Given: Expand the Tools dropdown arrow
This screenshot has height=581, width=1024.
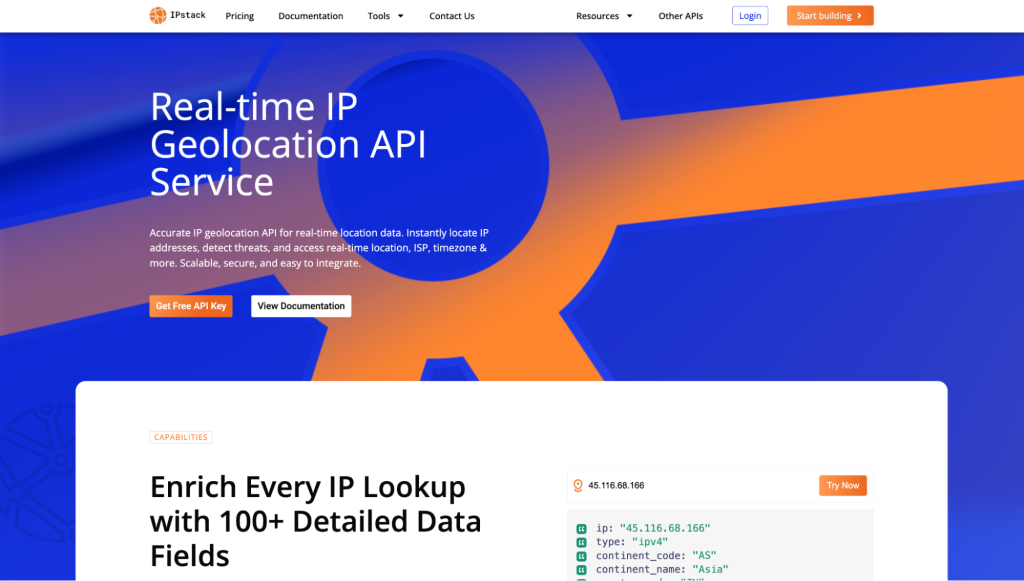Looking at the screenshot, I should coord(401,16).
